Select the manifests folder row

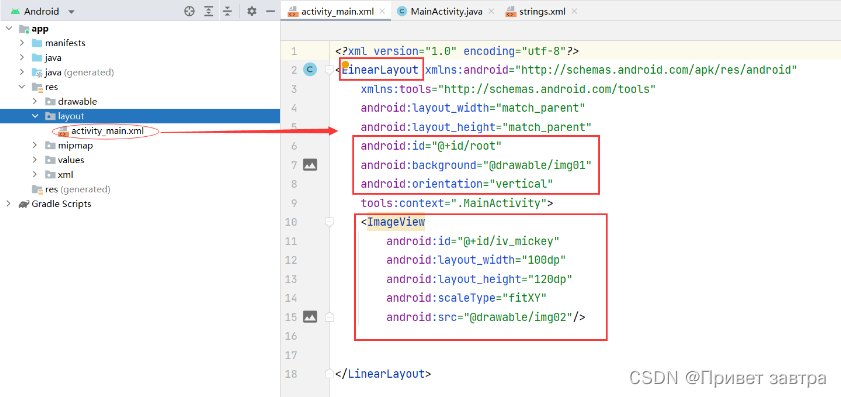(139, 43)
